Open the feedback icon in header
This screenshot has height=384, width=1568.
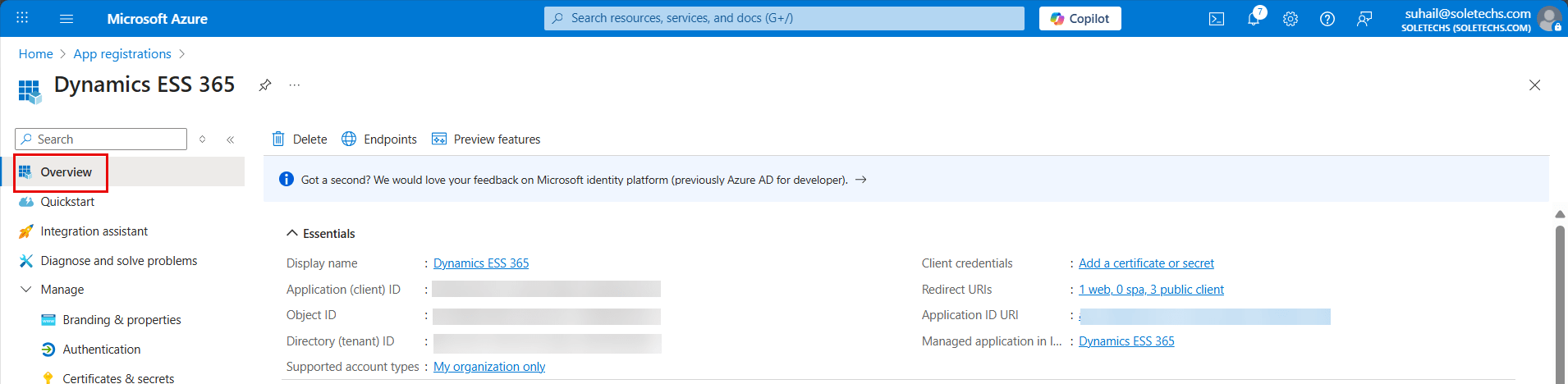pyautogui.click(x=1364, y=19)
